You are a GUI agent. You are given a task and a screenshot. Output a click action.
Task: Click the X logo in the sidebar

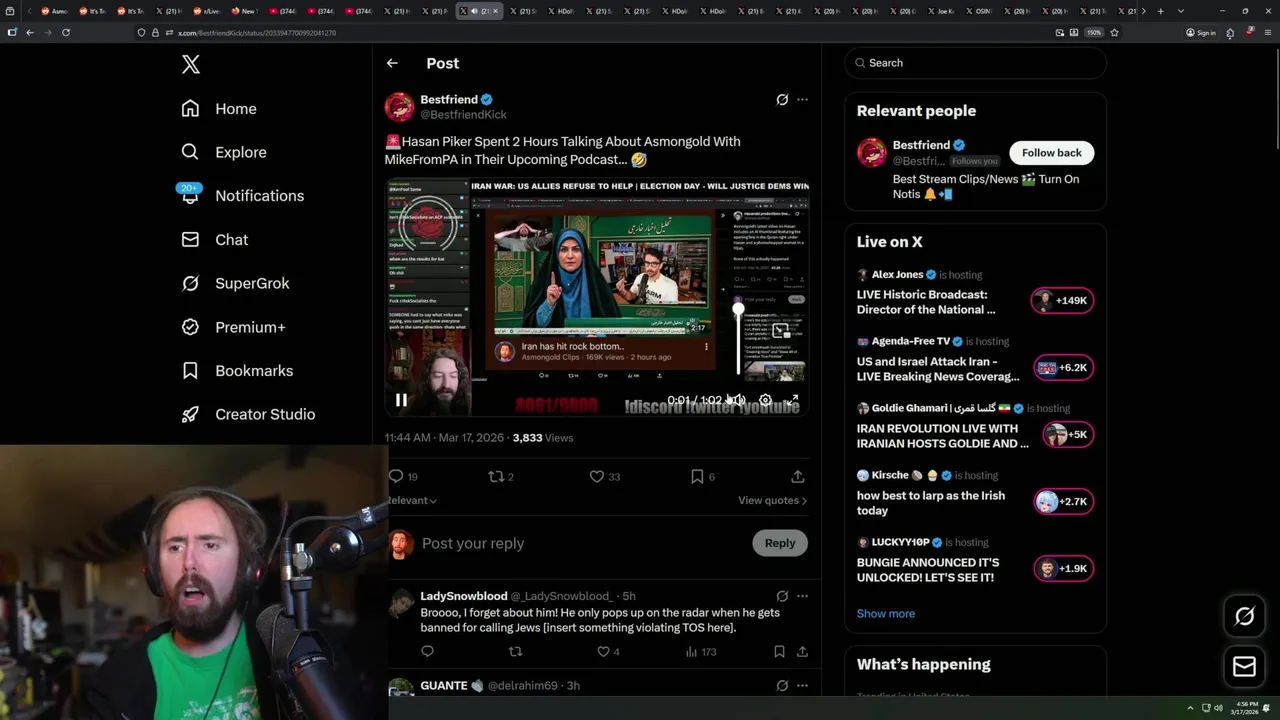click(x=191, y=65)
